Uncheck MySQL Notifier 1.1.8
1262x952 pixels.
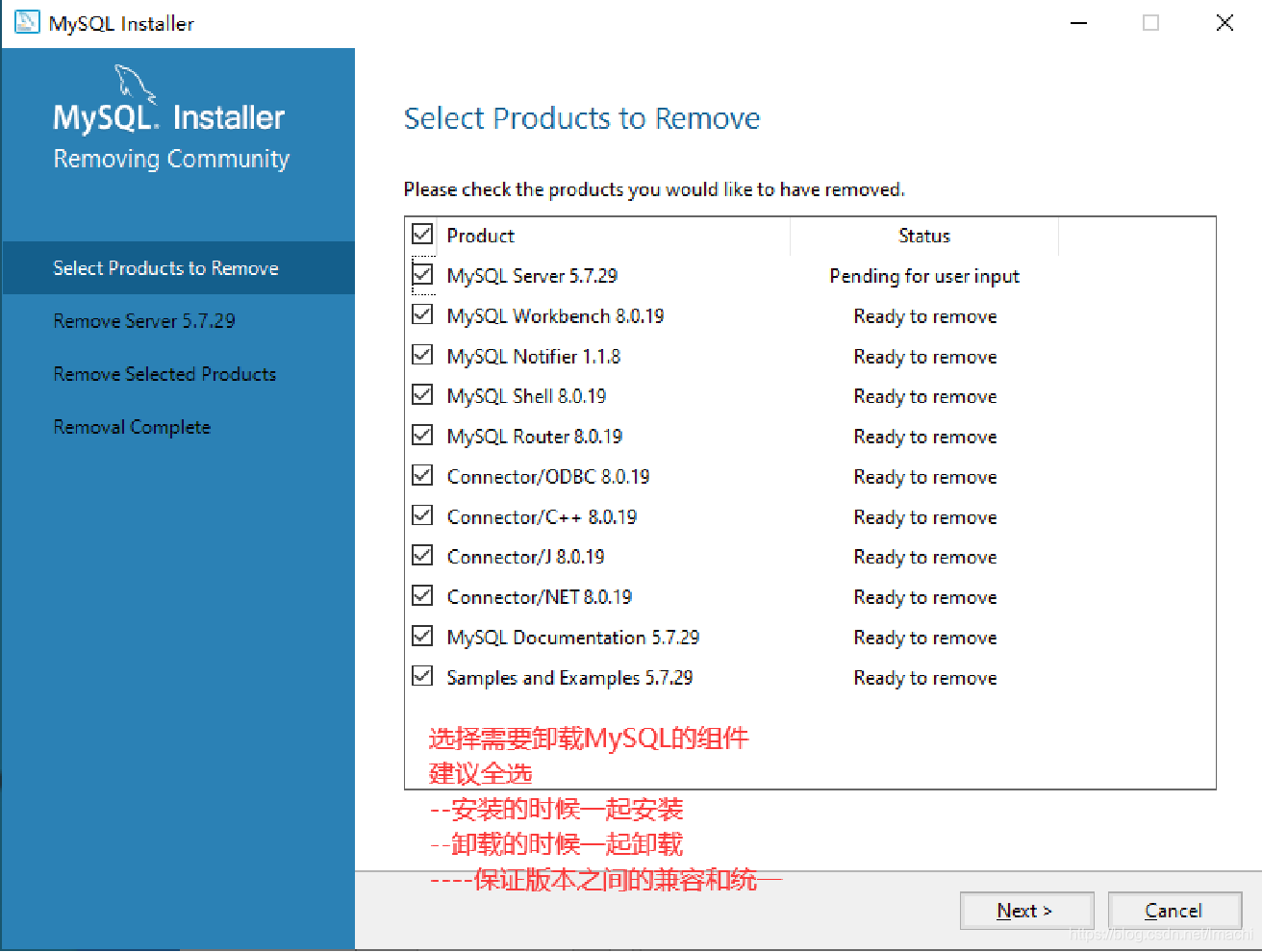pos(421,355)
